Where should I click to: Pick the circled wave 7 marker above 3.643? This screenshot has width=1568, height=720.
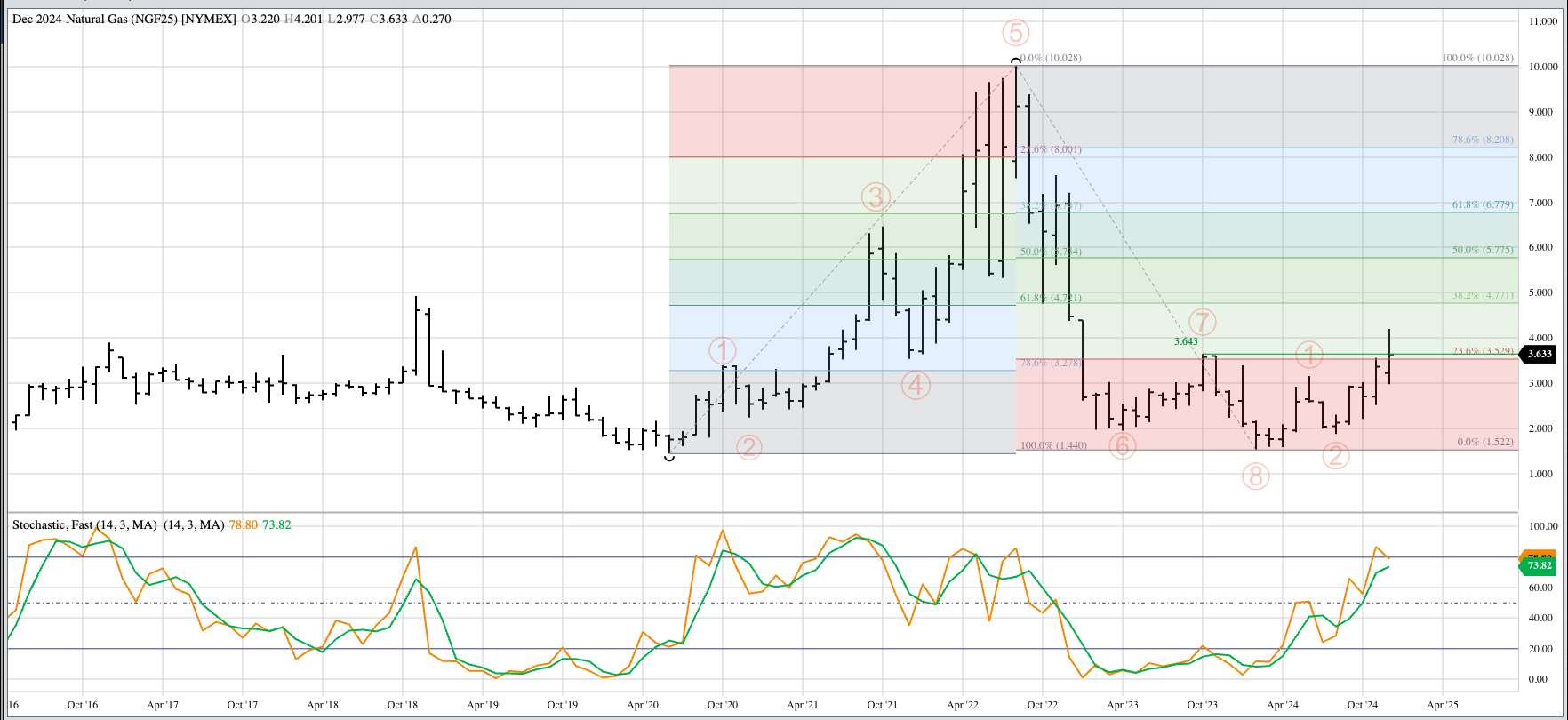[1202, 322]
